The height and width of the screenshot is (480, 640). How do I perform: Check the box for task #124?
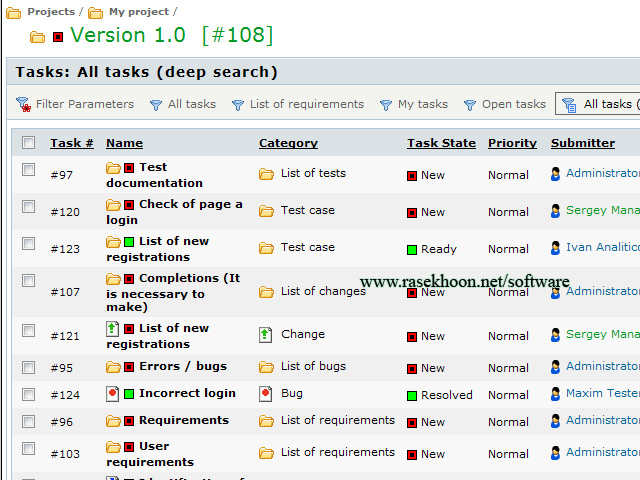click(29, 394)
